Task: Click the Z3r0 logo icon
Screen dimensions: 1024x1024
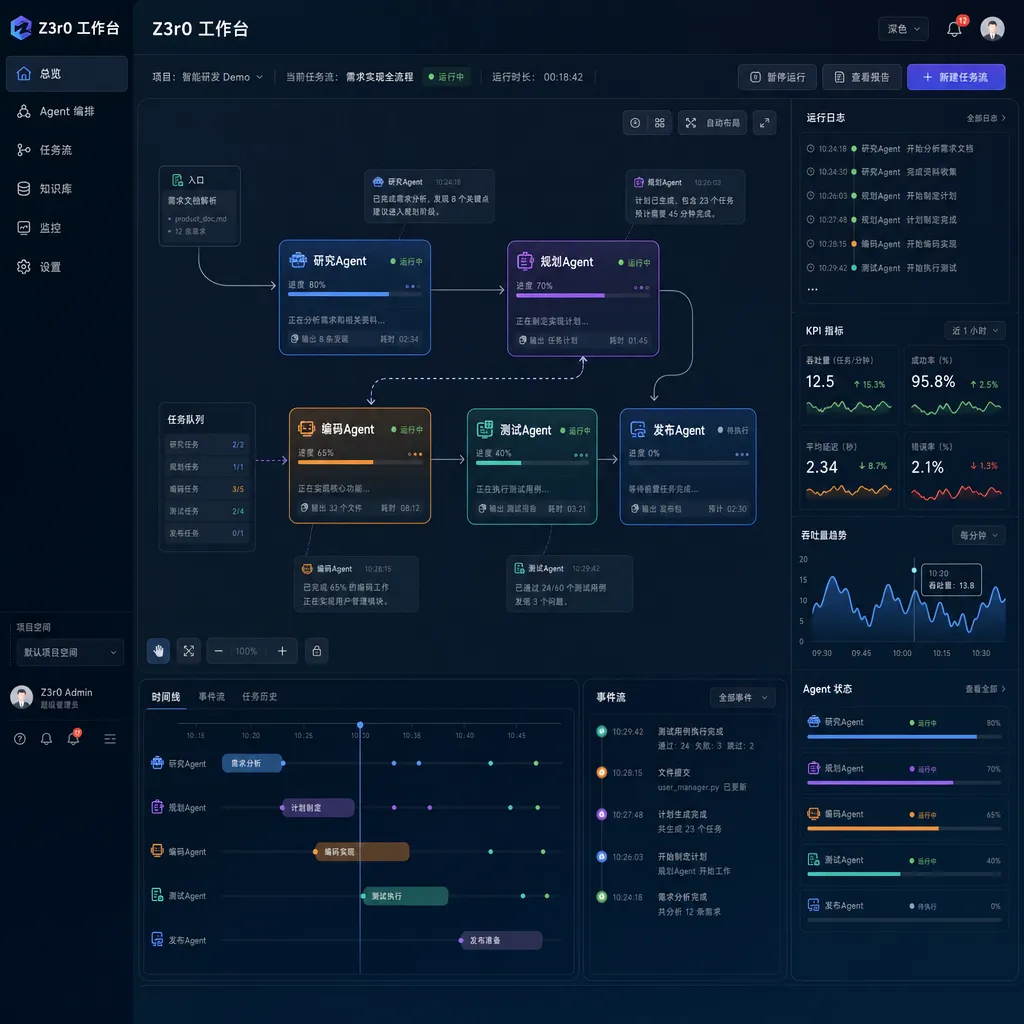Action: point(21,28)
